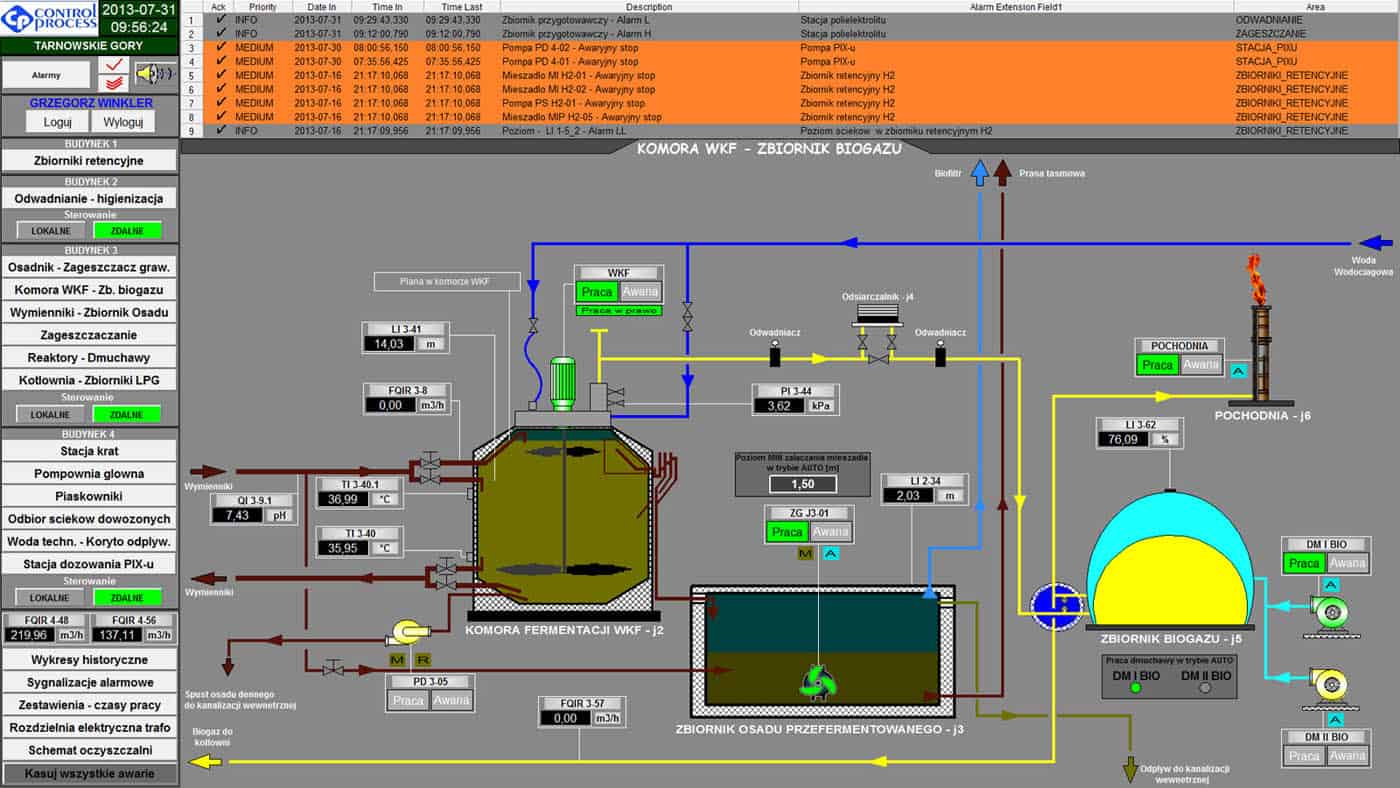Select the green WKF mixer motor
This screenshot has height=788, width=1400.
561,381
